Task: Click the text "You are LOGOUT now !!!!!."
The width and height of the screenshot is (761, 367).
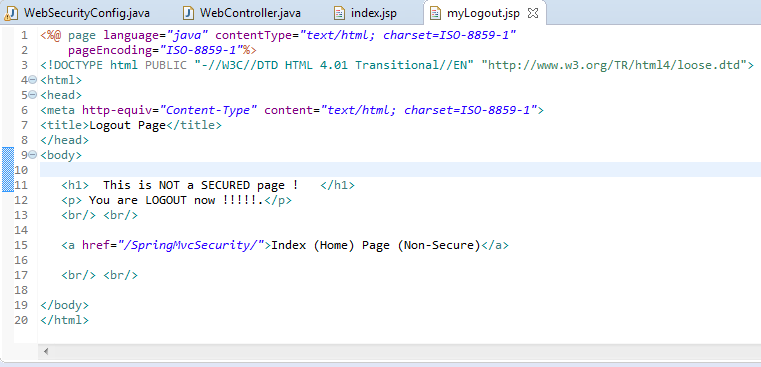Action: pos(176,200)
